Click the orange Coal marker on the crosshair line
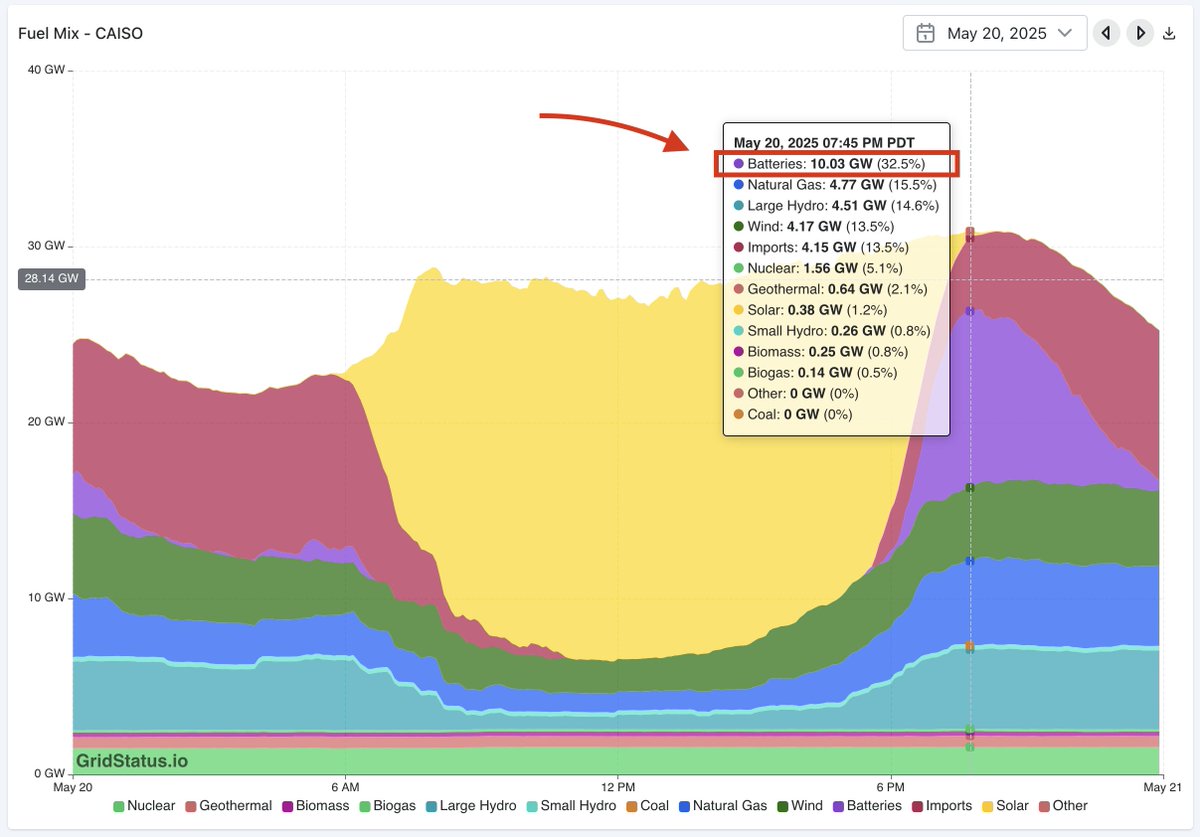Screen dimensions: 1200x837 point(968,647)
